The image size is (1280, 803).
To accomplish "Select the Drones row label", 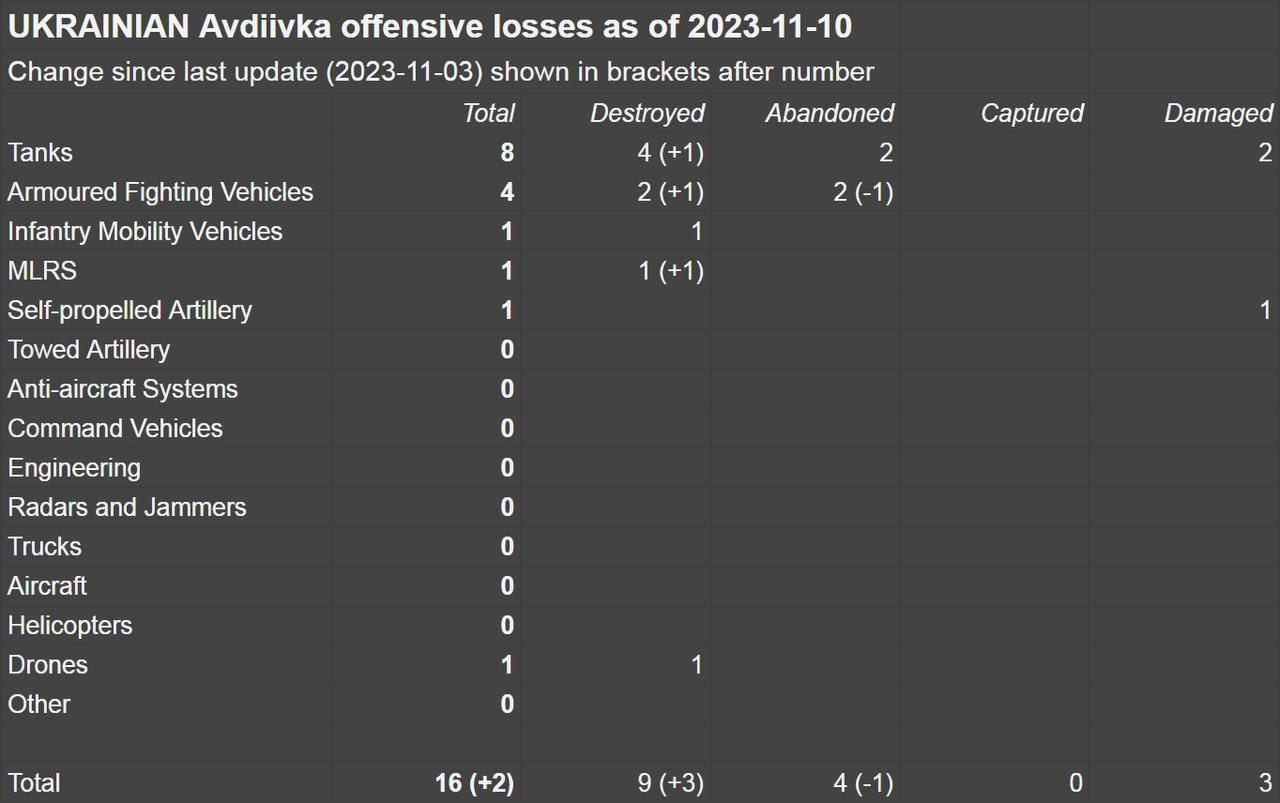I will [x=48, y=665].
